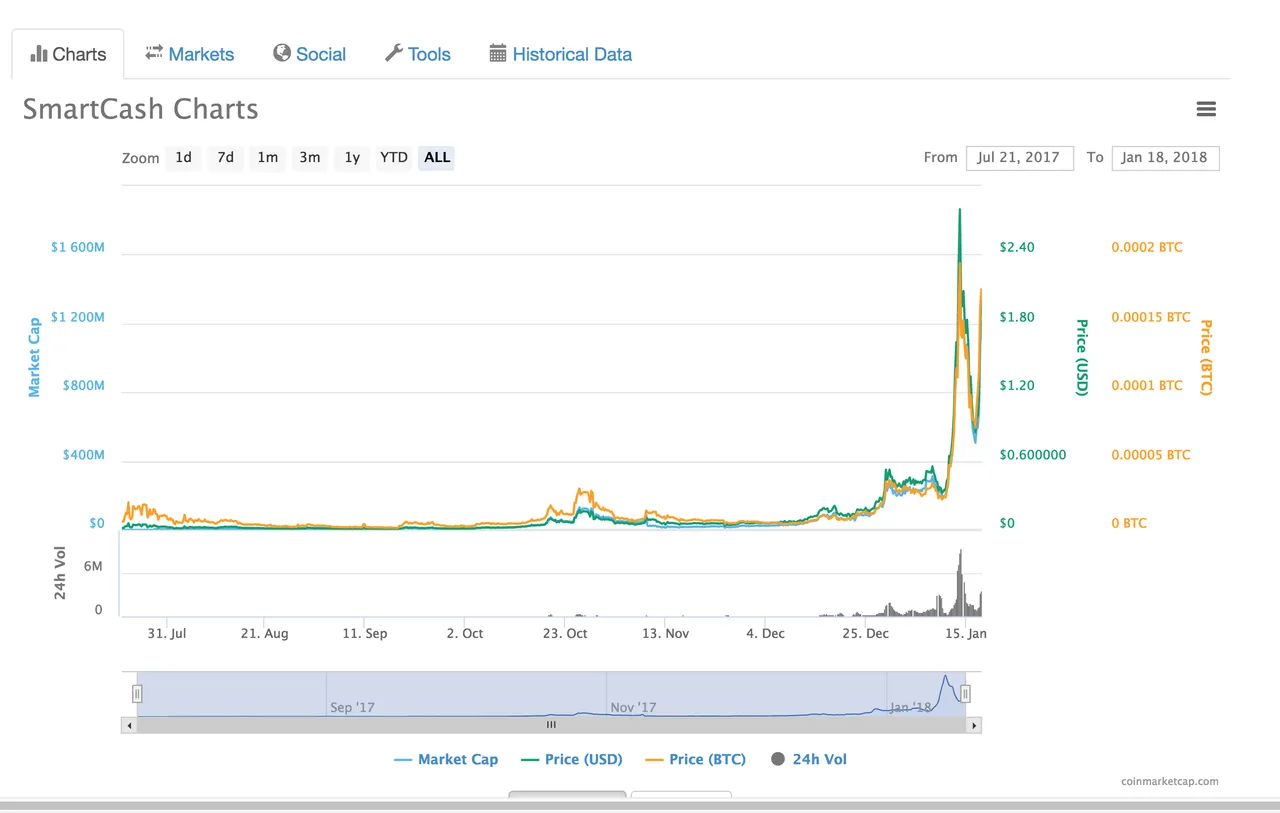Image resolution: width=1280 pixels, height=813 pixels.
Task: Click the SmartCash Charts heading
Action: [x=141, y=109]
